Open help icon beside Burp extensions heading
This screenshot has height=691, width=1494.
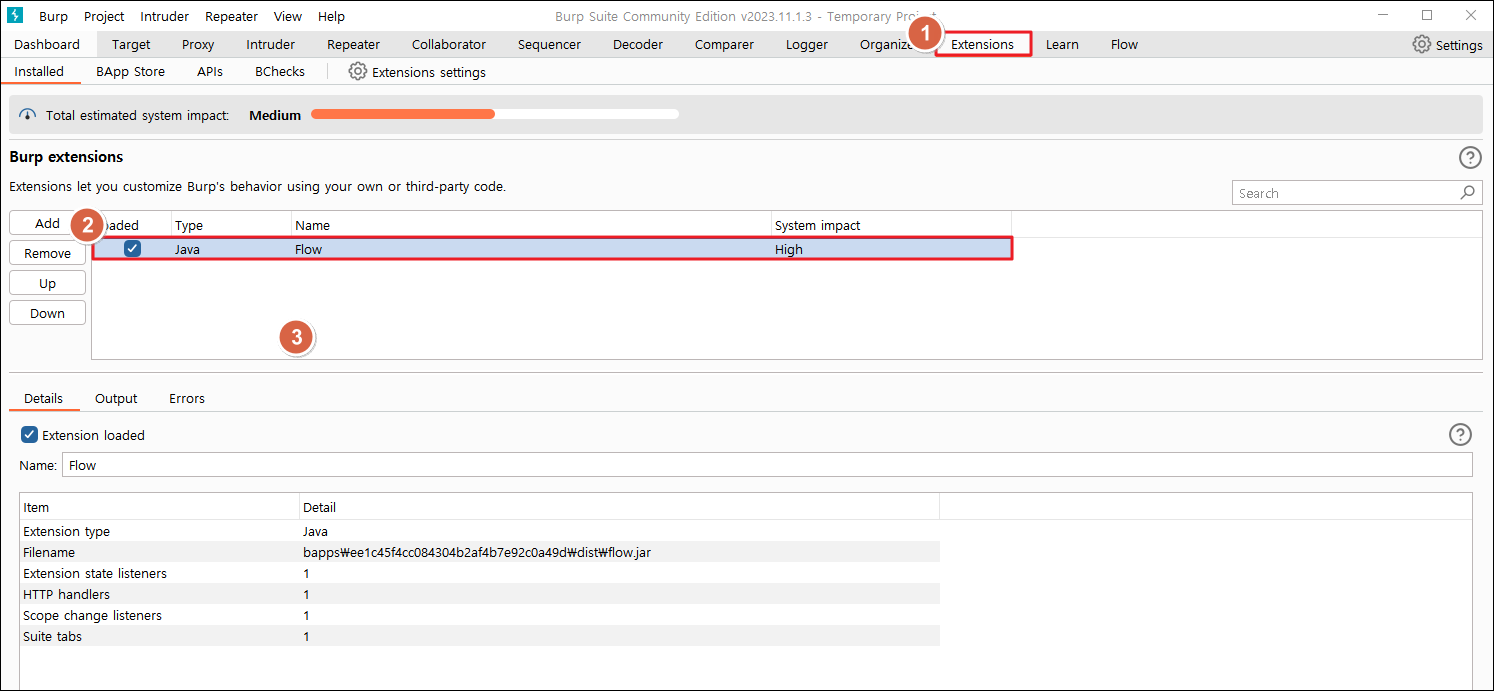tap(1469, 157)
